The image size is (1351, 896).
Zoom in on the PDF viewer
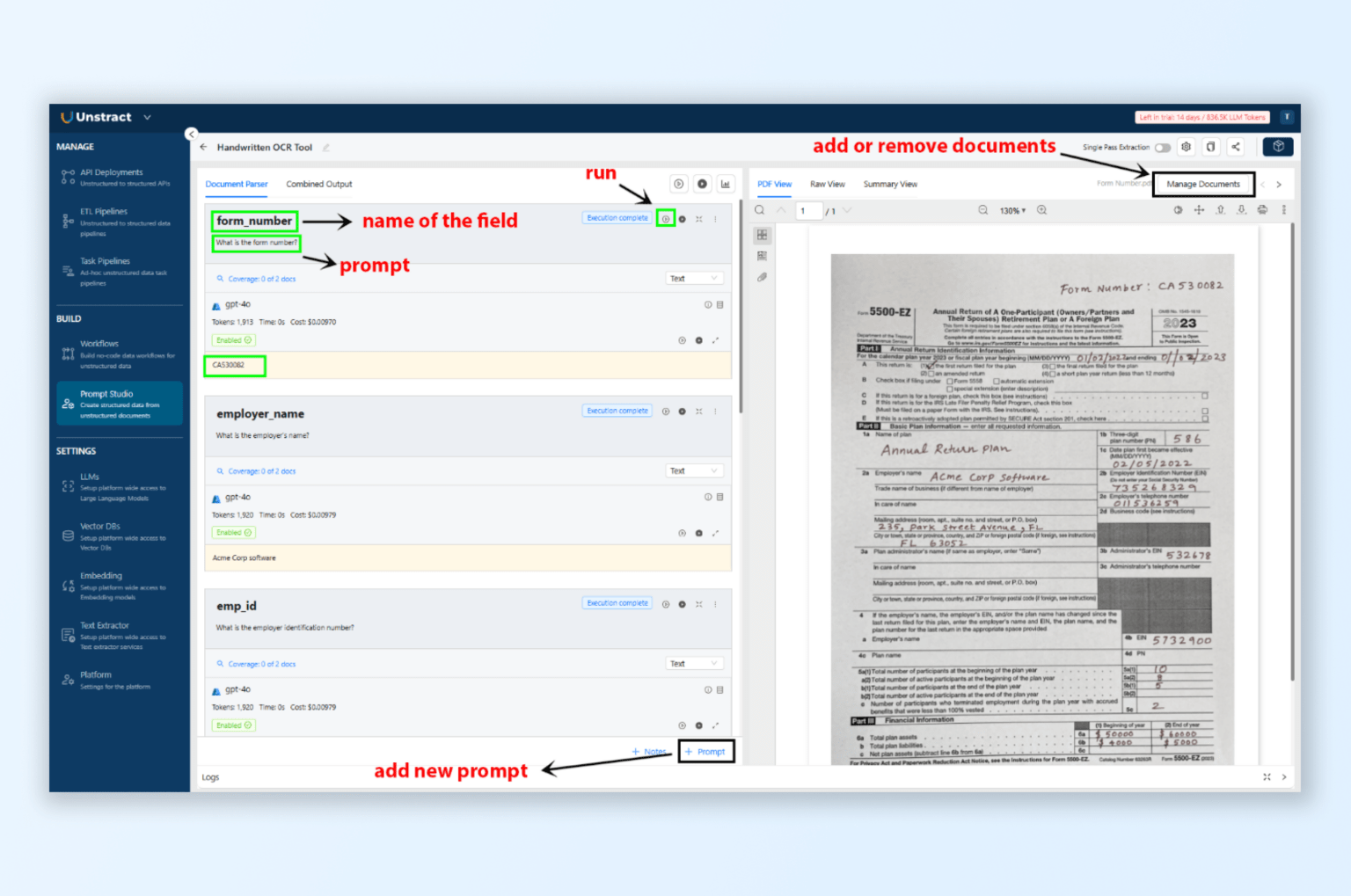(x=1041, y=210)
